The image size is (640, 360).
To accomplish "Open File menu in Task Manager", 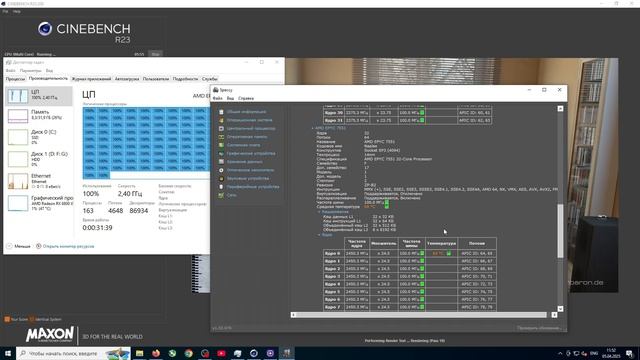I will click(10, 71).
